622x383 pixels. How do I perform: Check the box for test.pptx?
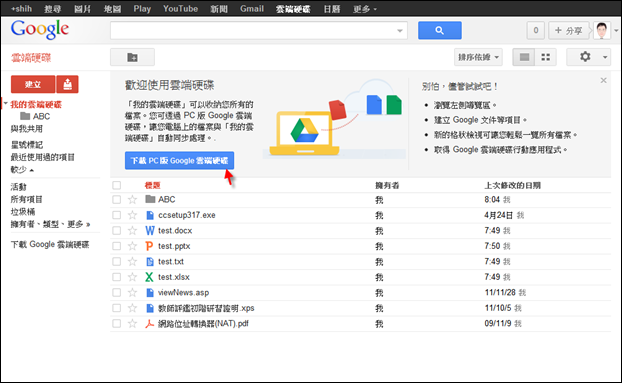[x=116, y=246]
